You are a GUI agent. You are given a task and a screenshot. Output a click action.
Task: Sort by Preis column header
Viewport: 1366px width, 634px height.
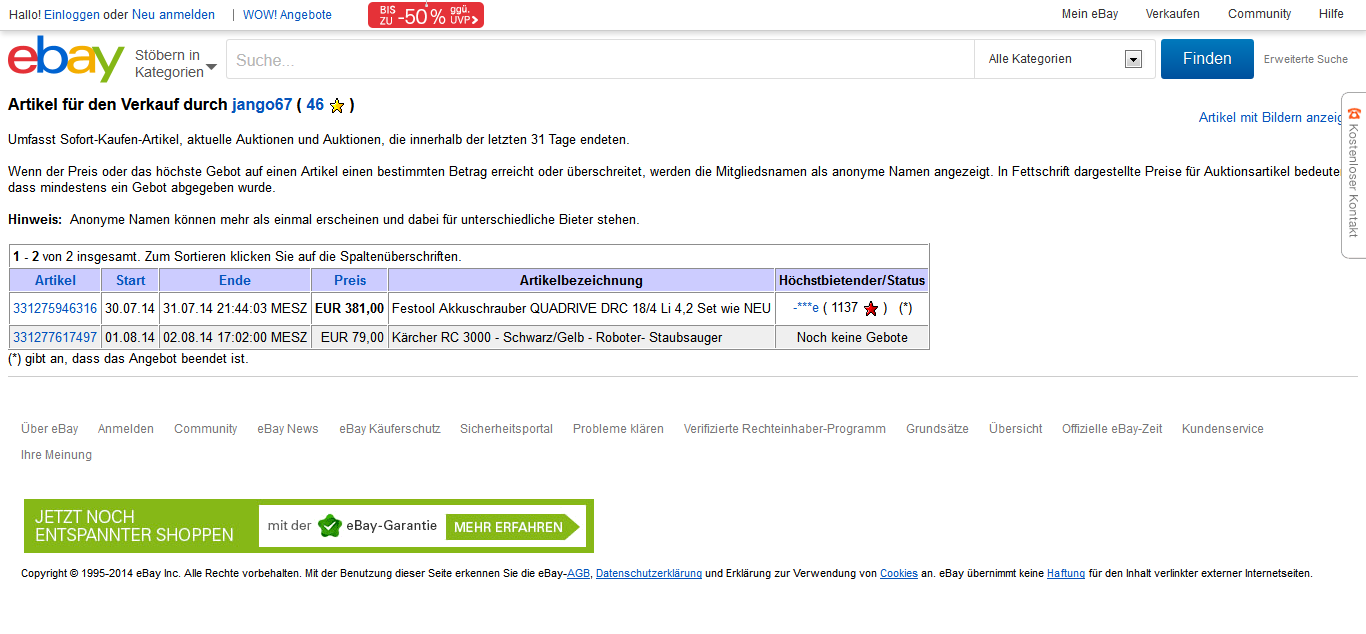pos(350,280)
